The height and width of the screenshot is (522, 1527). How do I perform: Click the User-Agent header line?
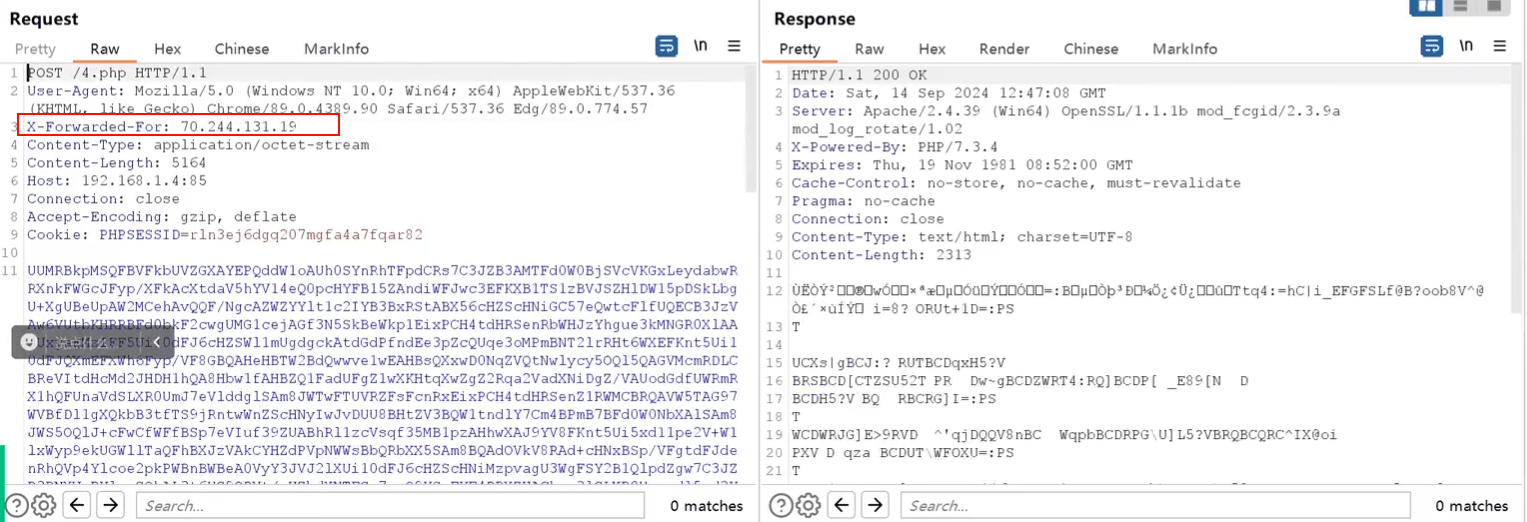(x=351, y=99)
